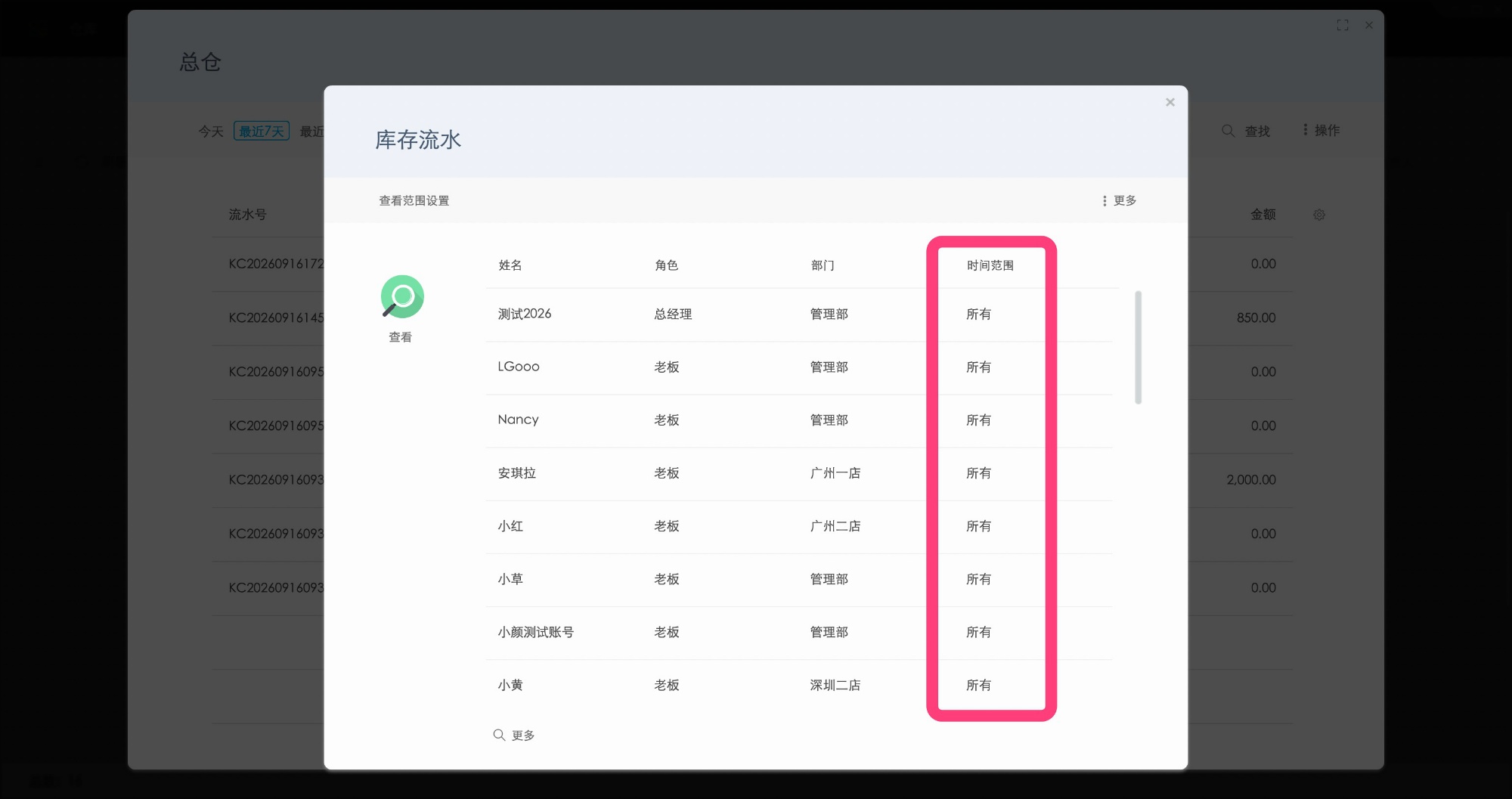Click the 2,000.00 amount in 总仓 table
This screenshot has width=1512, height=799.
point(1251,479)
